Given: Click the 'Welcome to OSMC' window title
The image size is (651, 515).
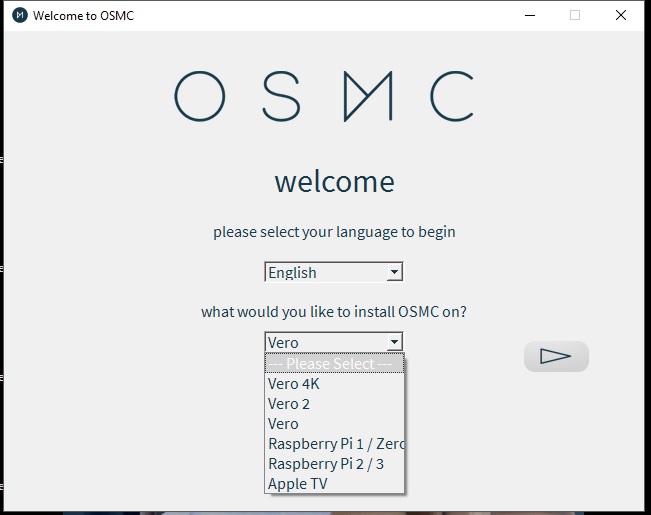Looking at the screenshot, I should coord(83,16).
